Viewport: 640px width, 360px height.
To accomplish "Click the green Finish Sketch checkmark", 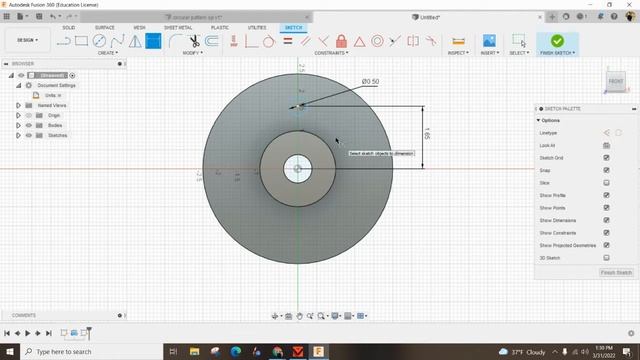I will point(557,41).
